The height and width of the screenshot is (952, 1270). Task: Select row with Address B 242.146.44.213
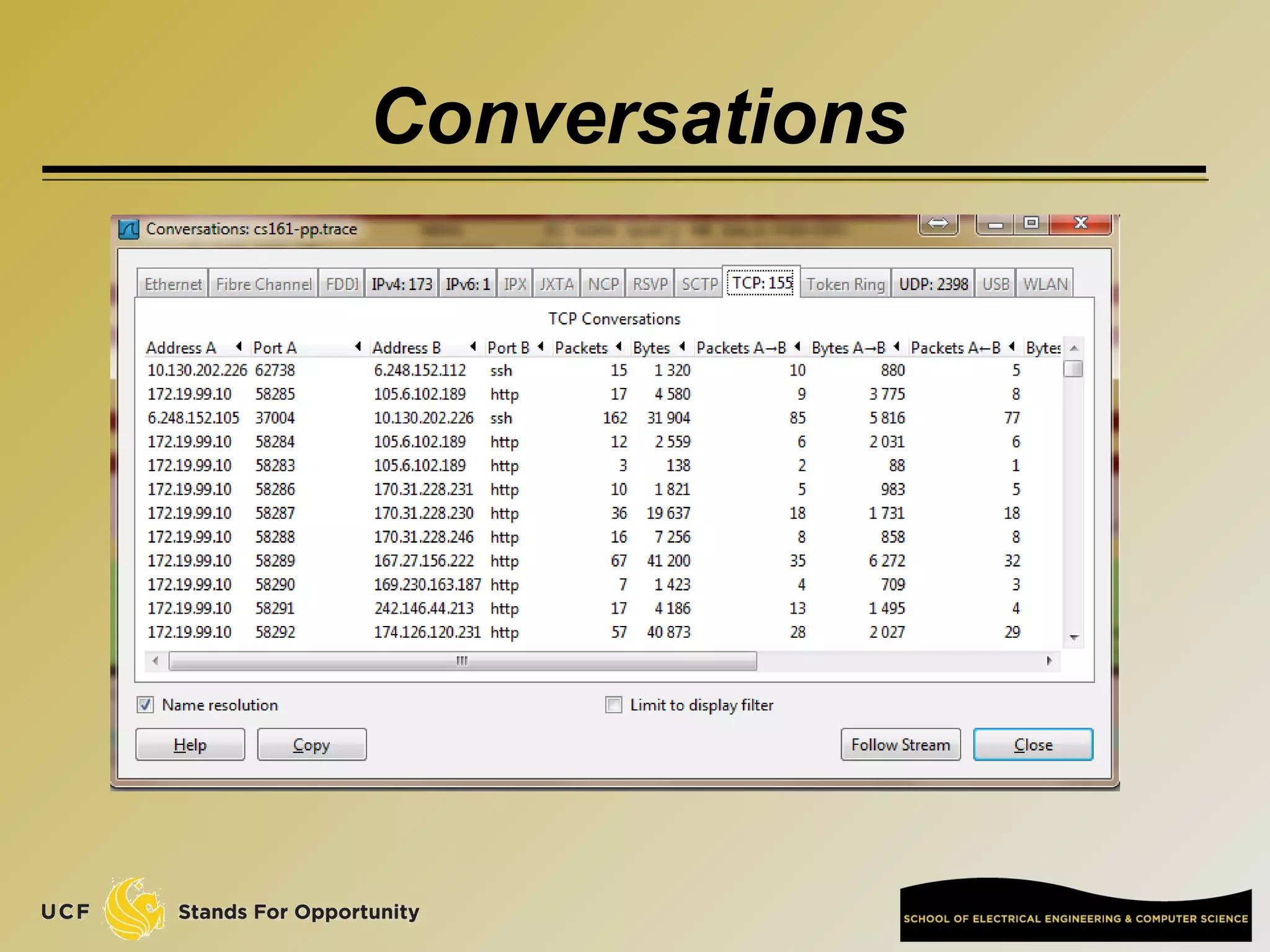(603, 609)
